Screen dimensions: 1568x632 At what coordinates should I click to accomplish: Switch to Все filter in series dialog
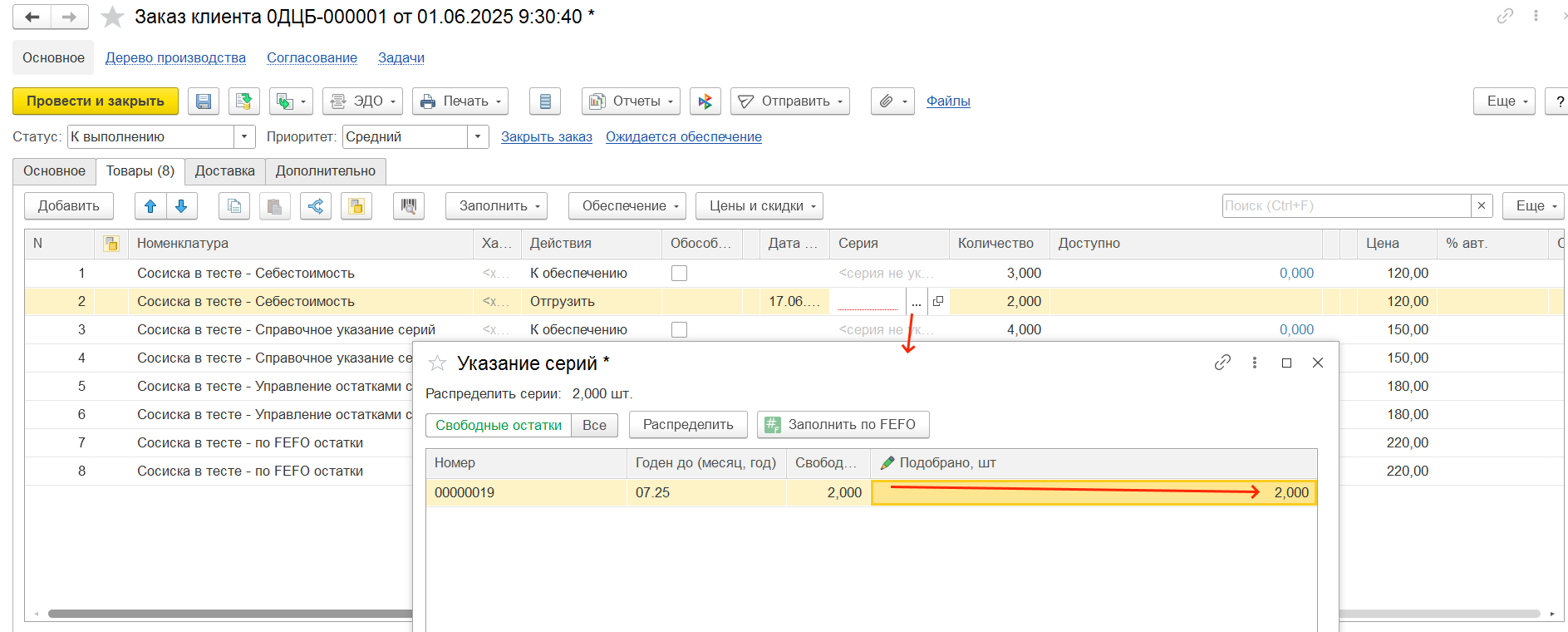(x=594, y=425)
